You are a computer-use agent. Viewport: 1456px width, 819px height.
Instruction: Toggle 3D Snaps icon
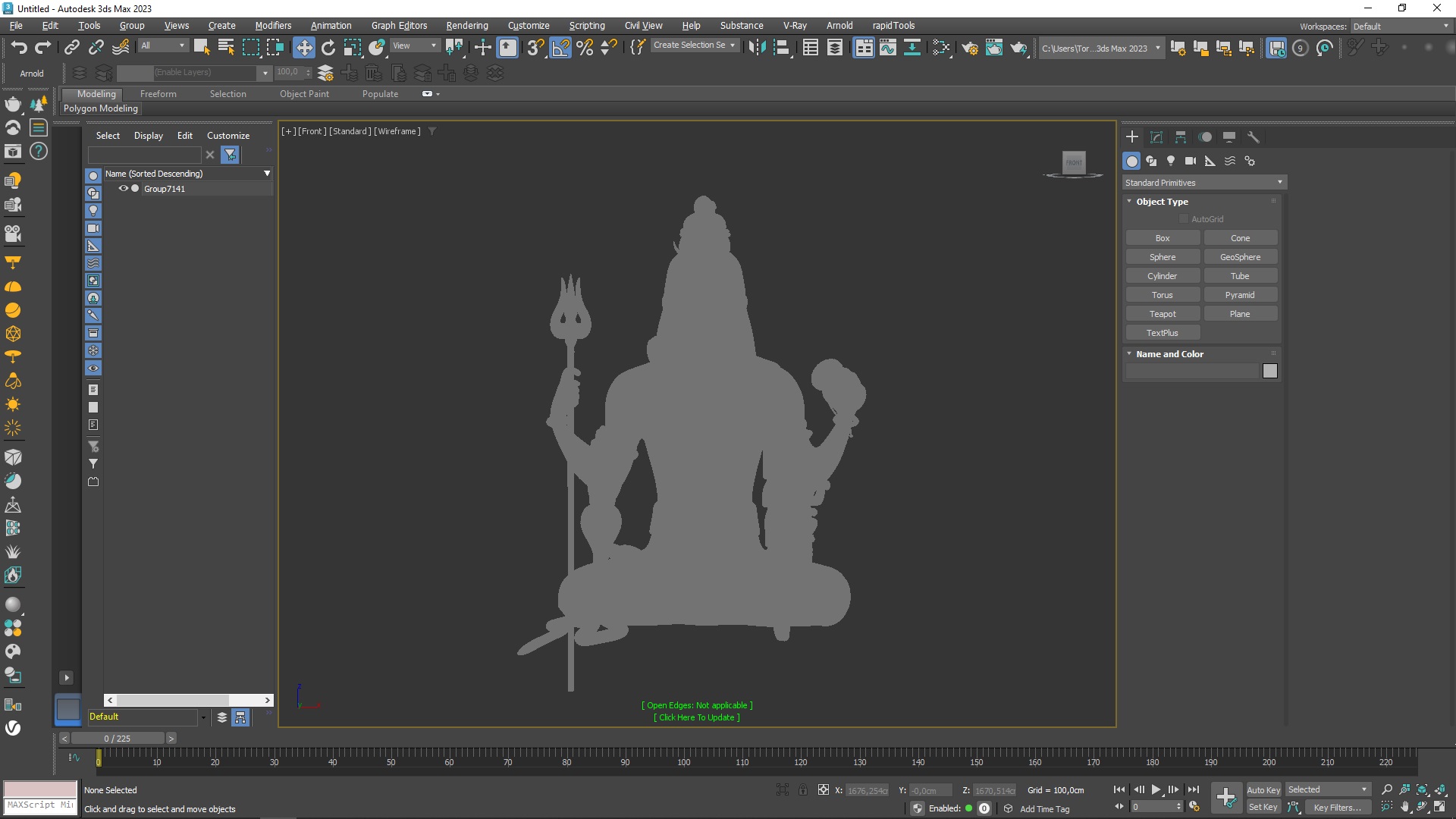pos(535,47)
